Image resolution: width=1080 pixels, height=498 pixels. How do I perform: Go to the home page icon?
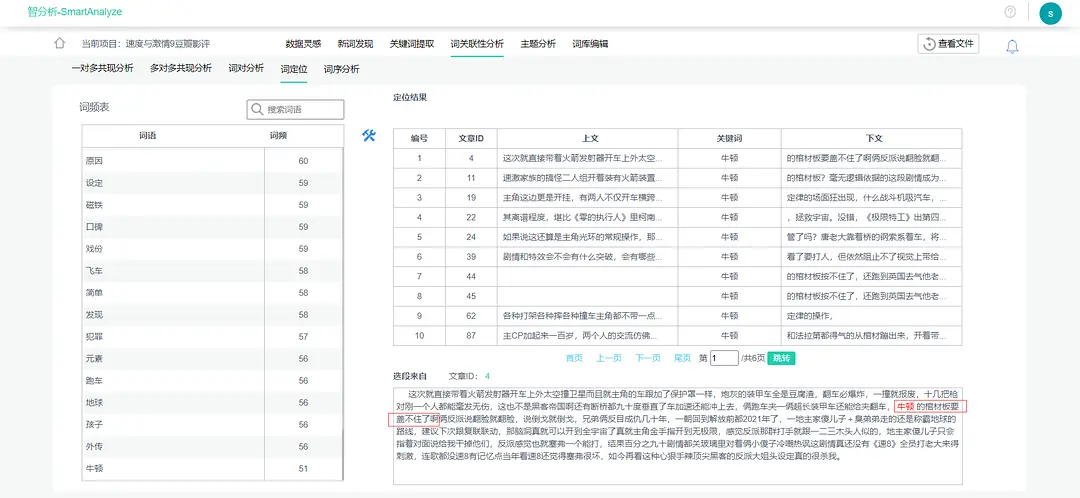pos(59,43)
